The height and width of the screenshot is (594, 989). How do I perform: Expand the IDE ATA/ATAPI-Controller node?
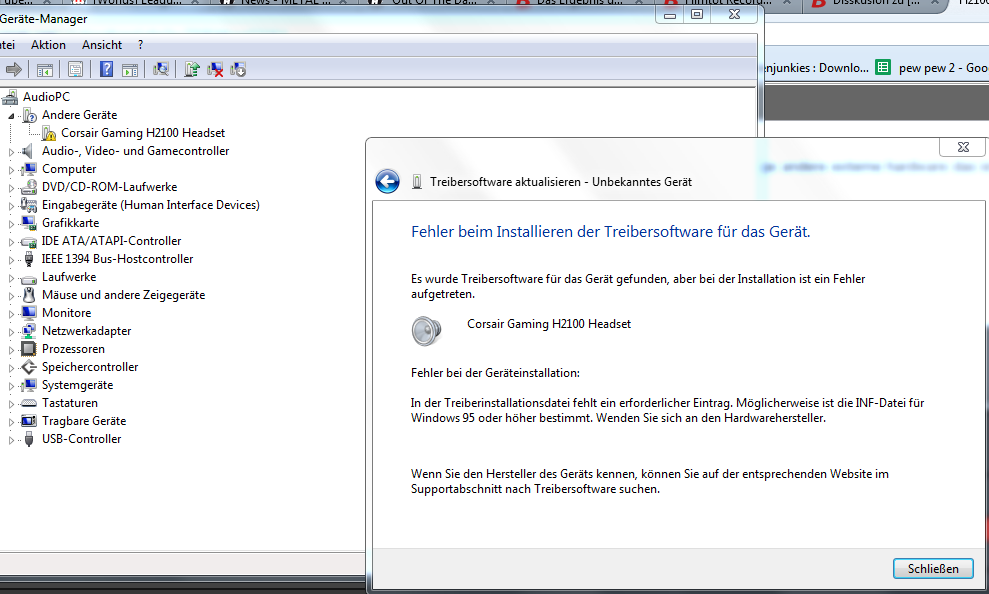tap(11, 242)
